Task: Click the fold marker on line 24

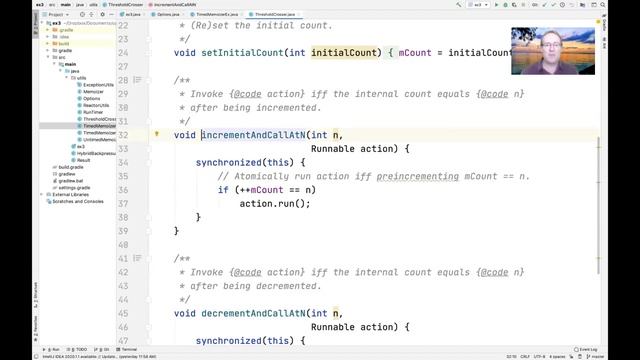Action: point(149,53)
